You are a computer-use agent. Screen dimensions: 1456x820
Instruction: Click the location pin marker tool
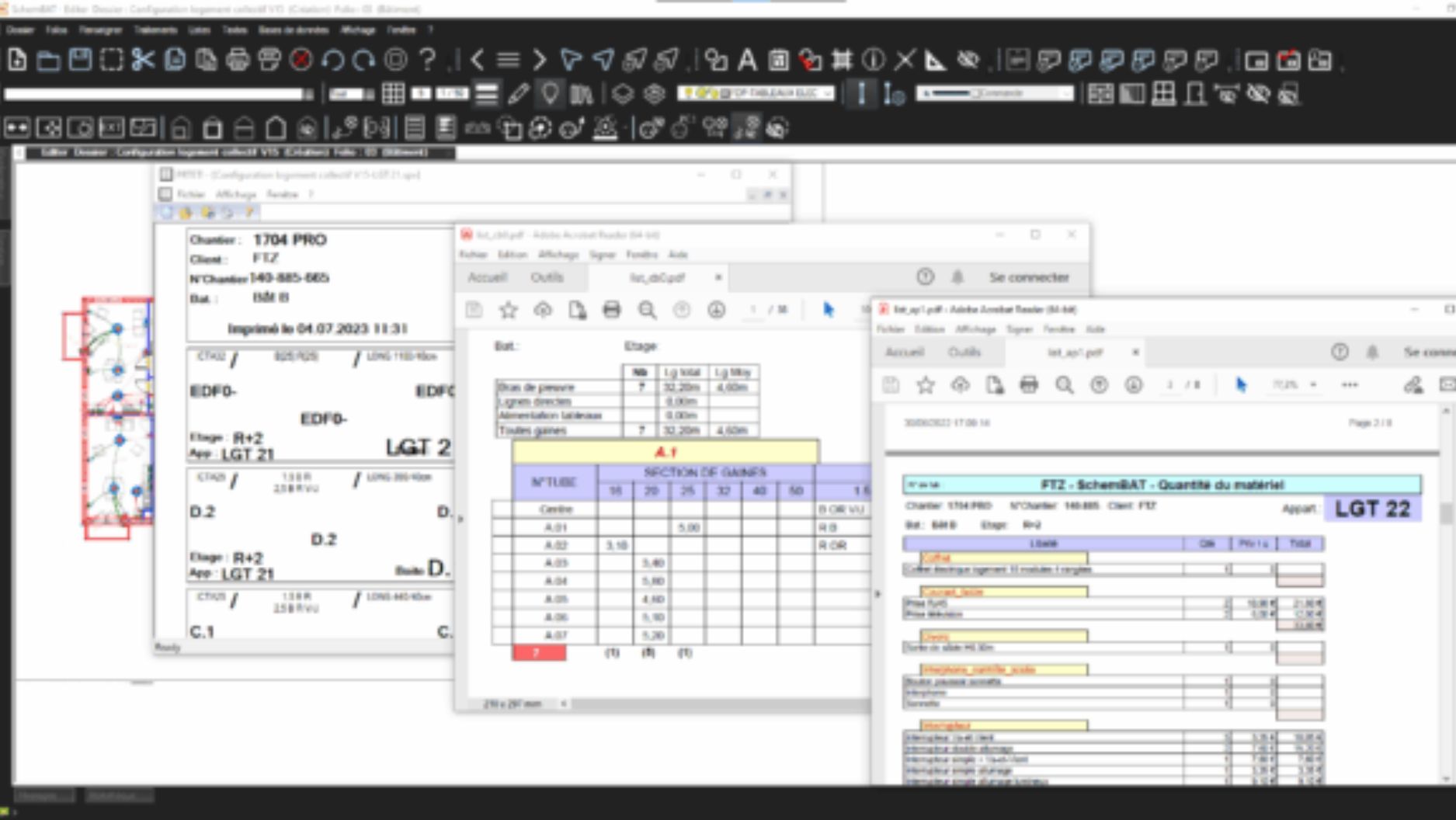point(550,94)
